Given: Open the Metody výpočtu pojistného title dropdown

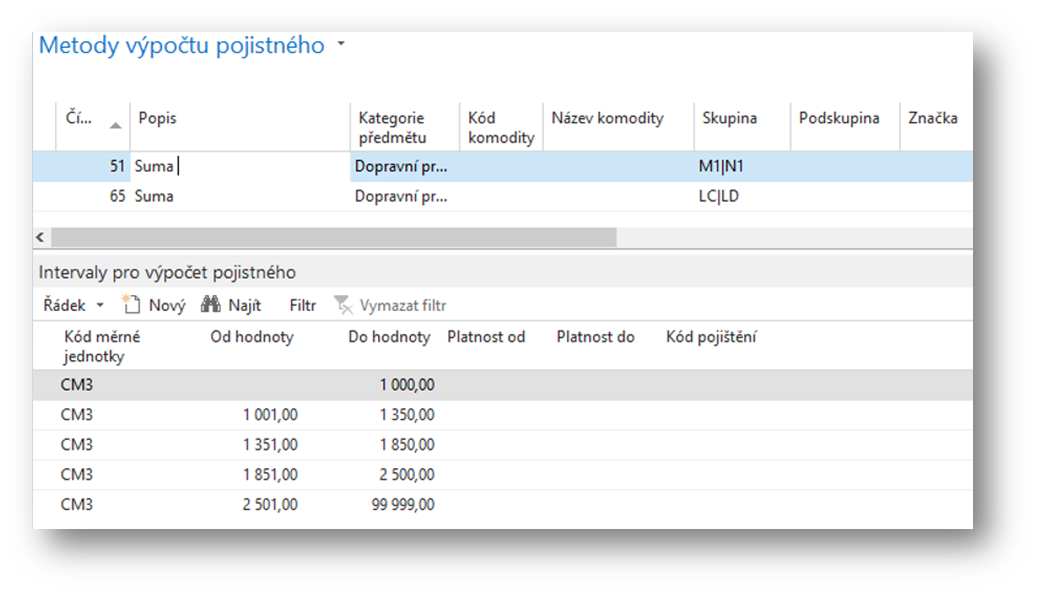Looking at the screenshot, I should click(x=341, y=45).
